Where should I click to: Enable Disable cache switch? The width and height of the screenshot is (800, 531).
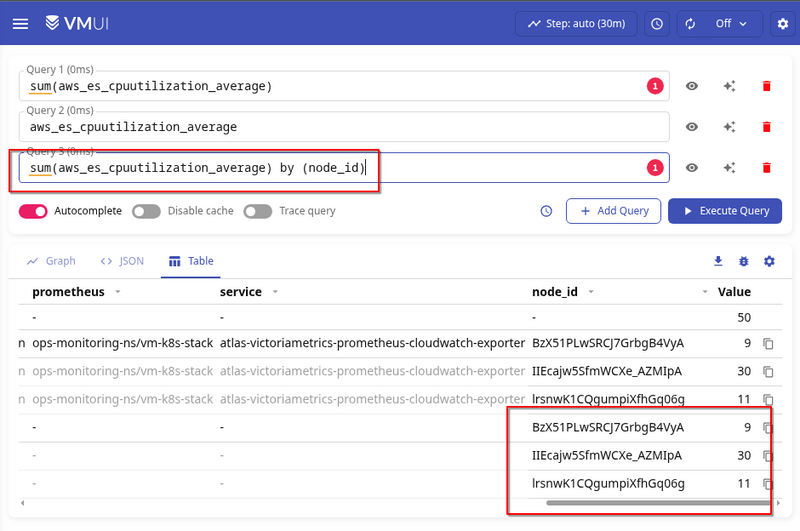146,211
